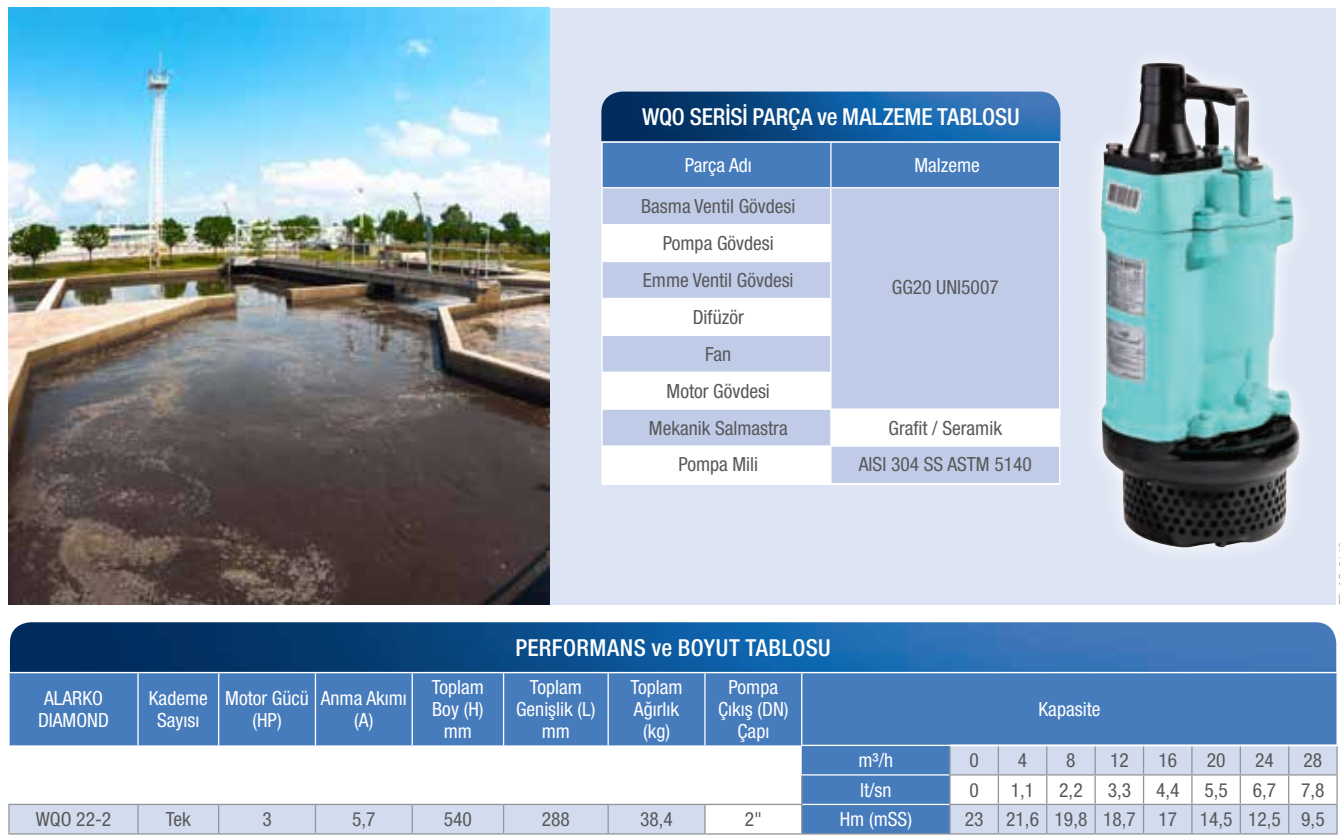The width and height of the screenshot is (1340, 837).
Task: Click the 'Malzeme' column header
Action: click(x=946, y=165)
